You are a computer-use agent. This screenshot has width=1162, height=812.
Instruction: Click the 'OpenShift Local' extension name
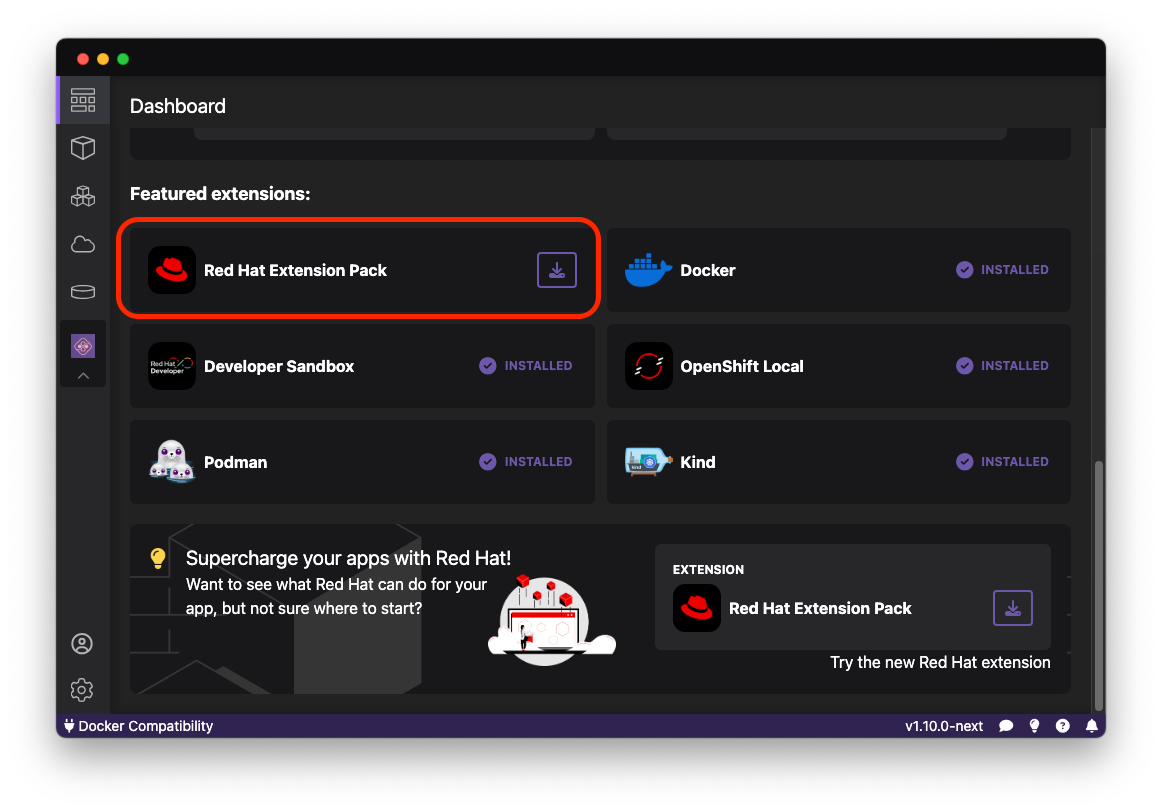click(742, 366)
